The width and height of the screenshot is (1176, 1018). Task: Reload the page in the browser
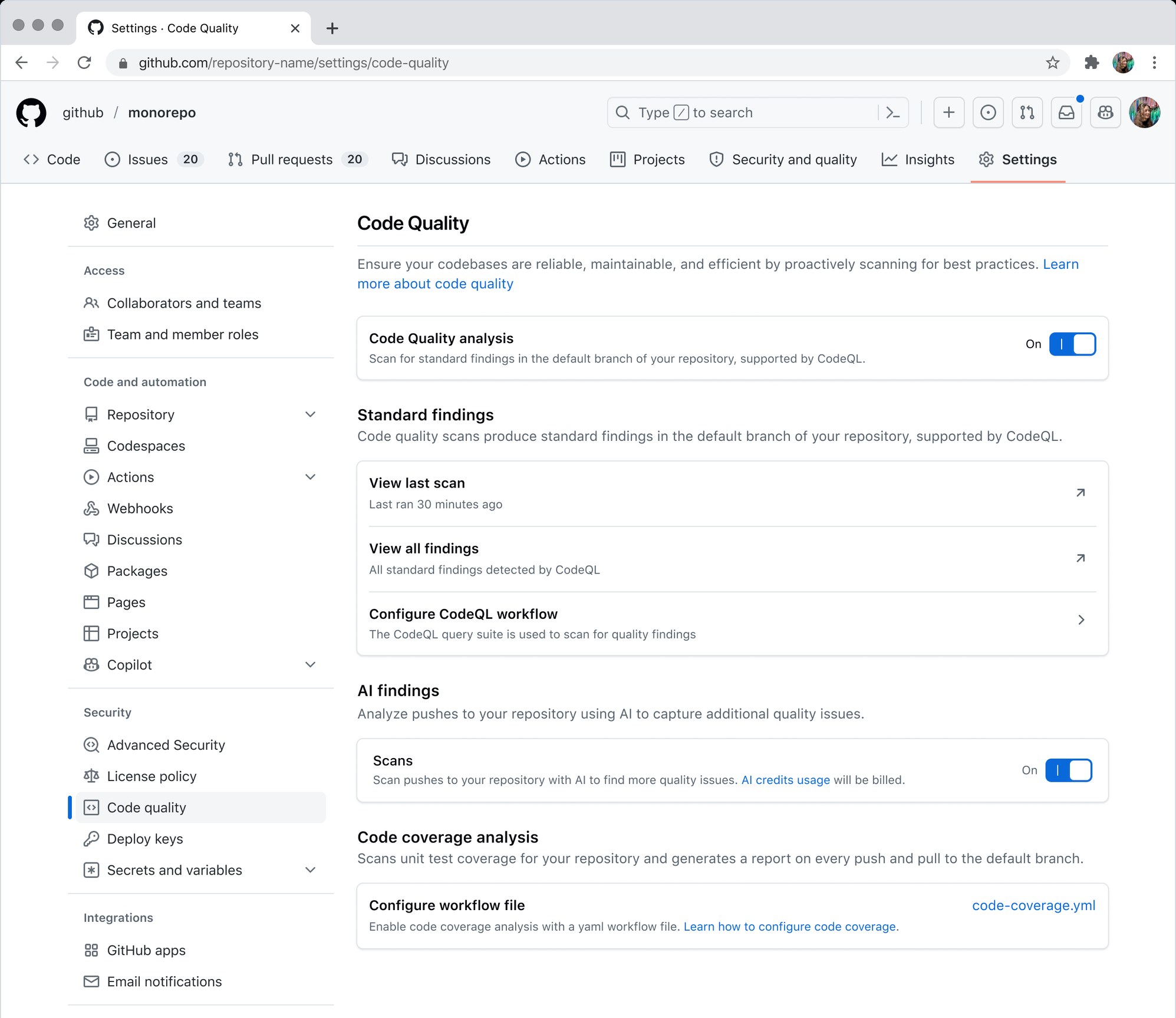pyautogui.click(x=84, y=62)
